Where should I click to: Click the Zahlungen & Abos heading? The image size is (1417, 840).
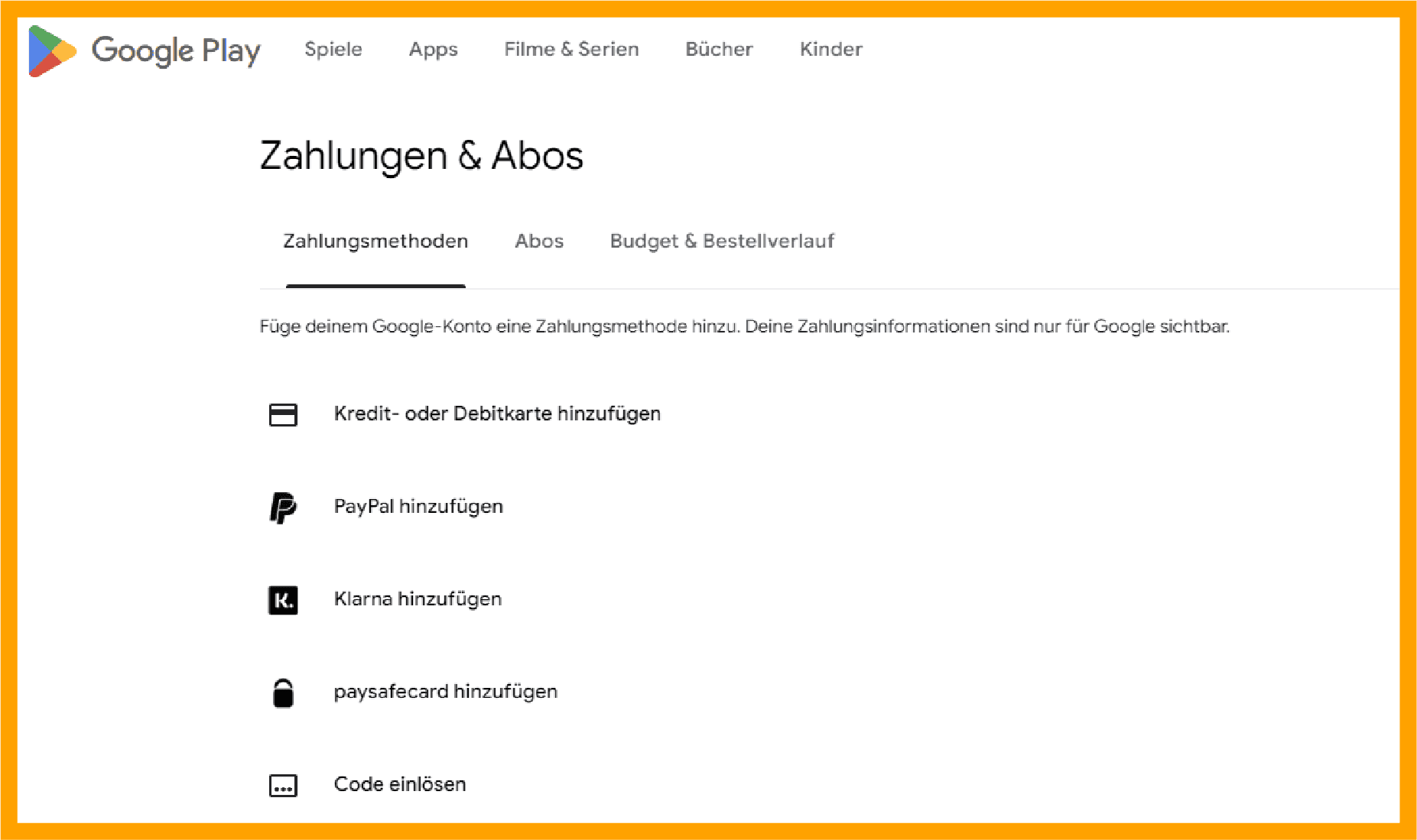coord(421,156)
